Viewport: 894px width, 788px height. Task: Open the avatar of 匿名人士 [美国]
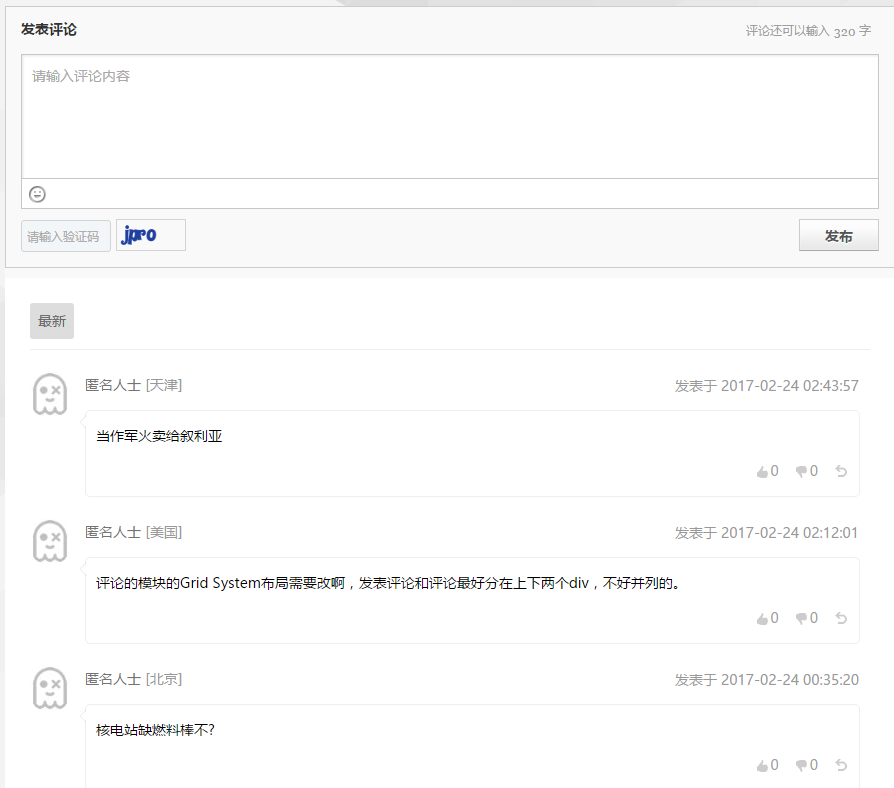tap(50, 540)
